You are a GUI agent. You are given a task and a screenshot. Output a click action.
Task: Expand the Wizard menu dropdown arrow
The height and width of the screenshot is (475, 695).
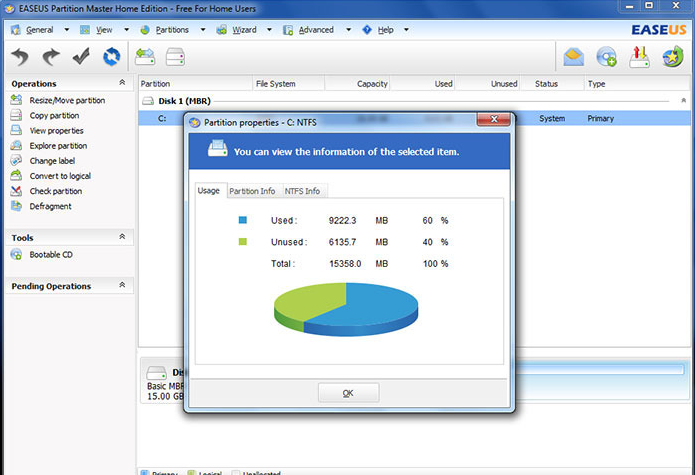269,30
